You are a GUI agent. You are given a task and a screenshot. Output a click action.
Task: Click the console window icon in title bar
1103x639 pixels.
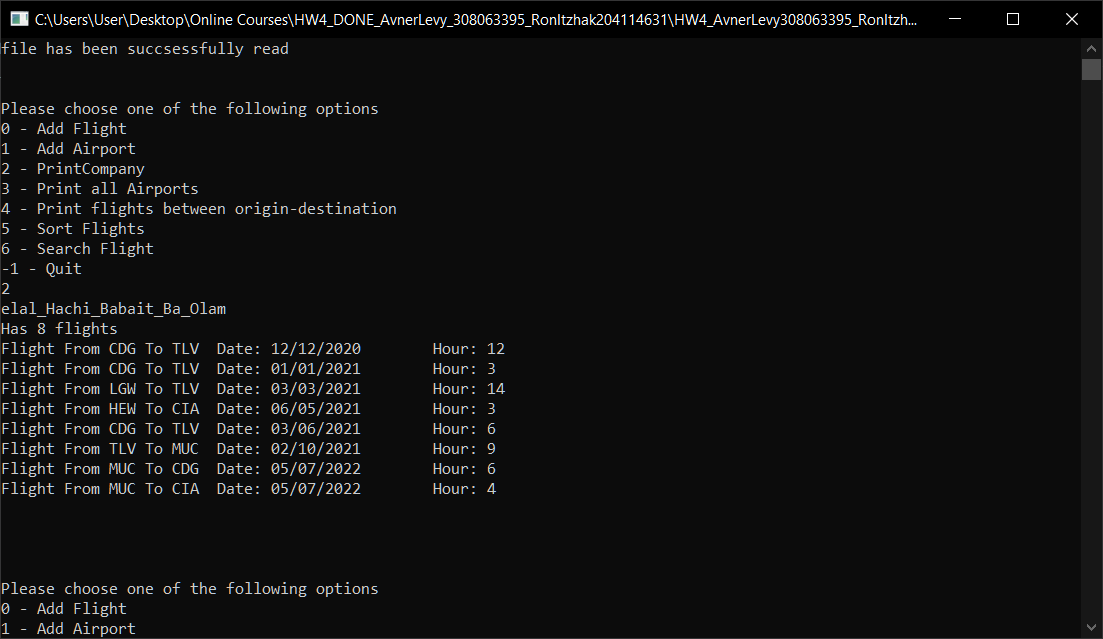pyautogui.click(x=19, y=19)
